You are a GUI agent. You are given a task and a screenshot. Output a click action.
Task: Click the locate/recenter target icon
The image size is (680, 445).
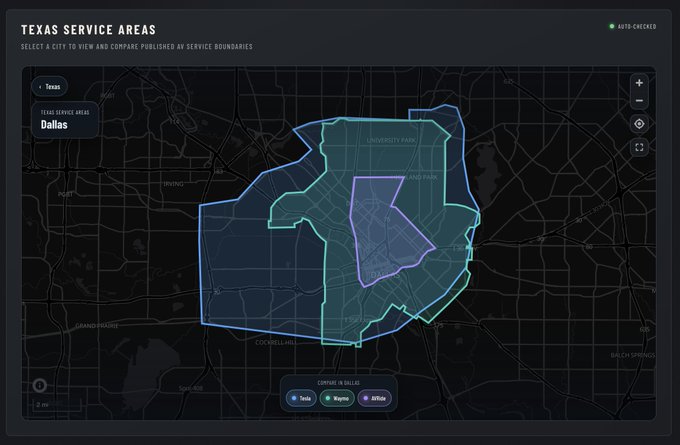point(639,124)
